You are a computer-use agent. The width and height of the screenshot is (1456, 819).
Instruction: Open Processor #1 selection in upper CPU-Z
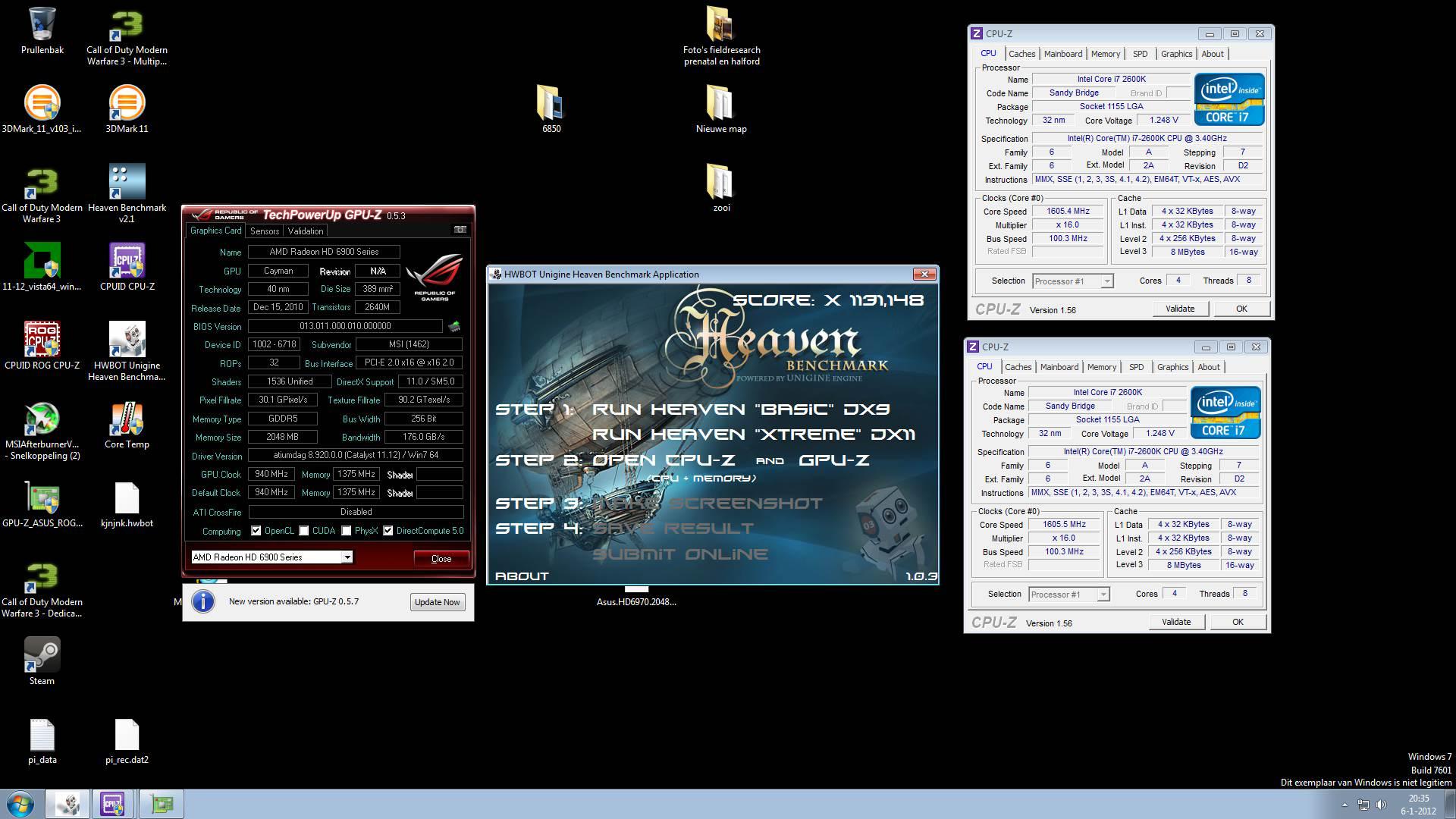click(1073, 281)
